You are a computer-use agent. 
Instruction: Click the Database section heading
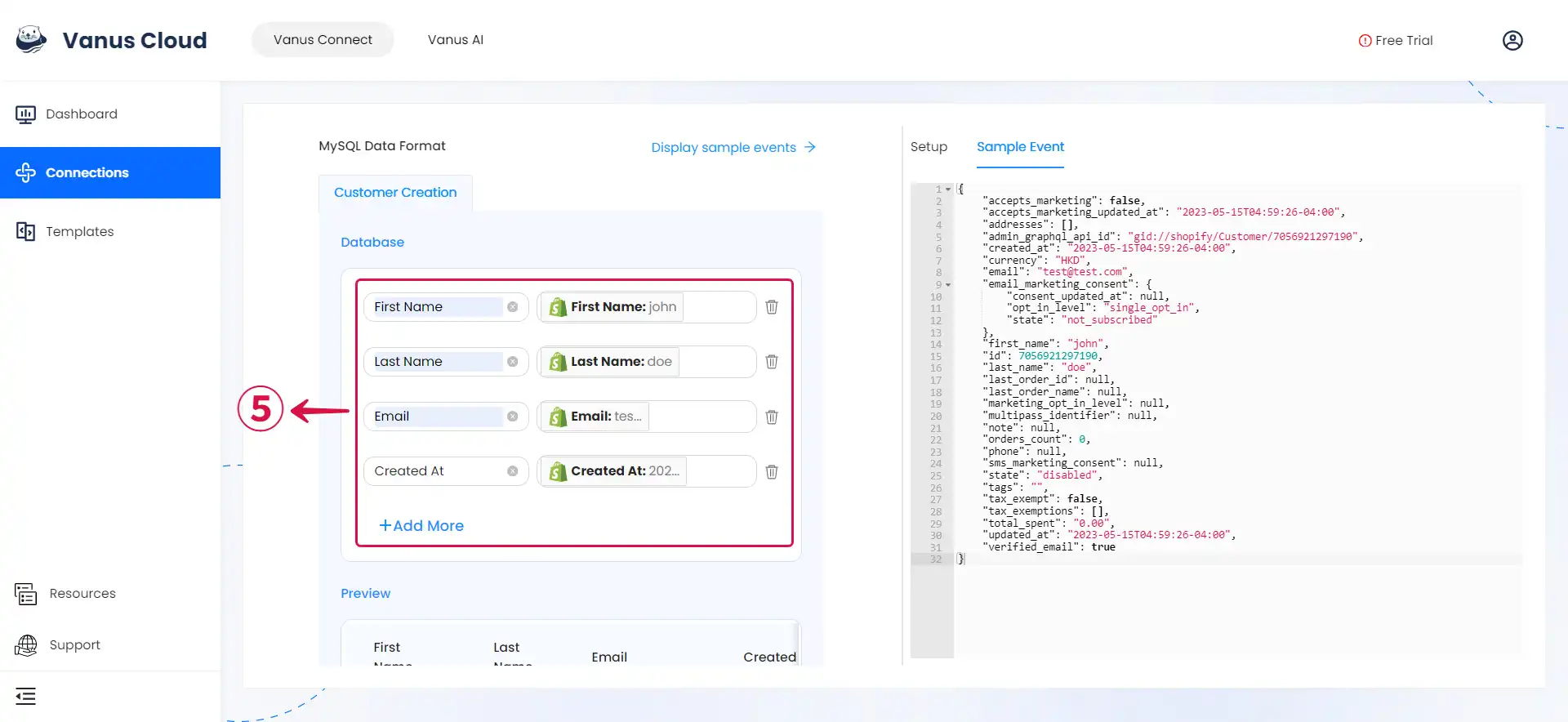coord(372,243)
